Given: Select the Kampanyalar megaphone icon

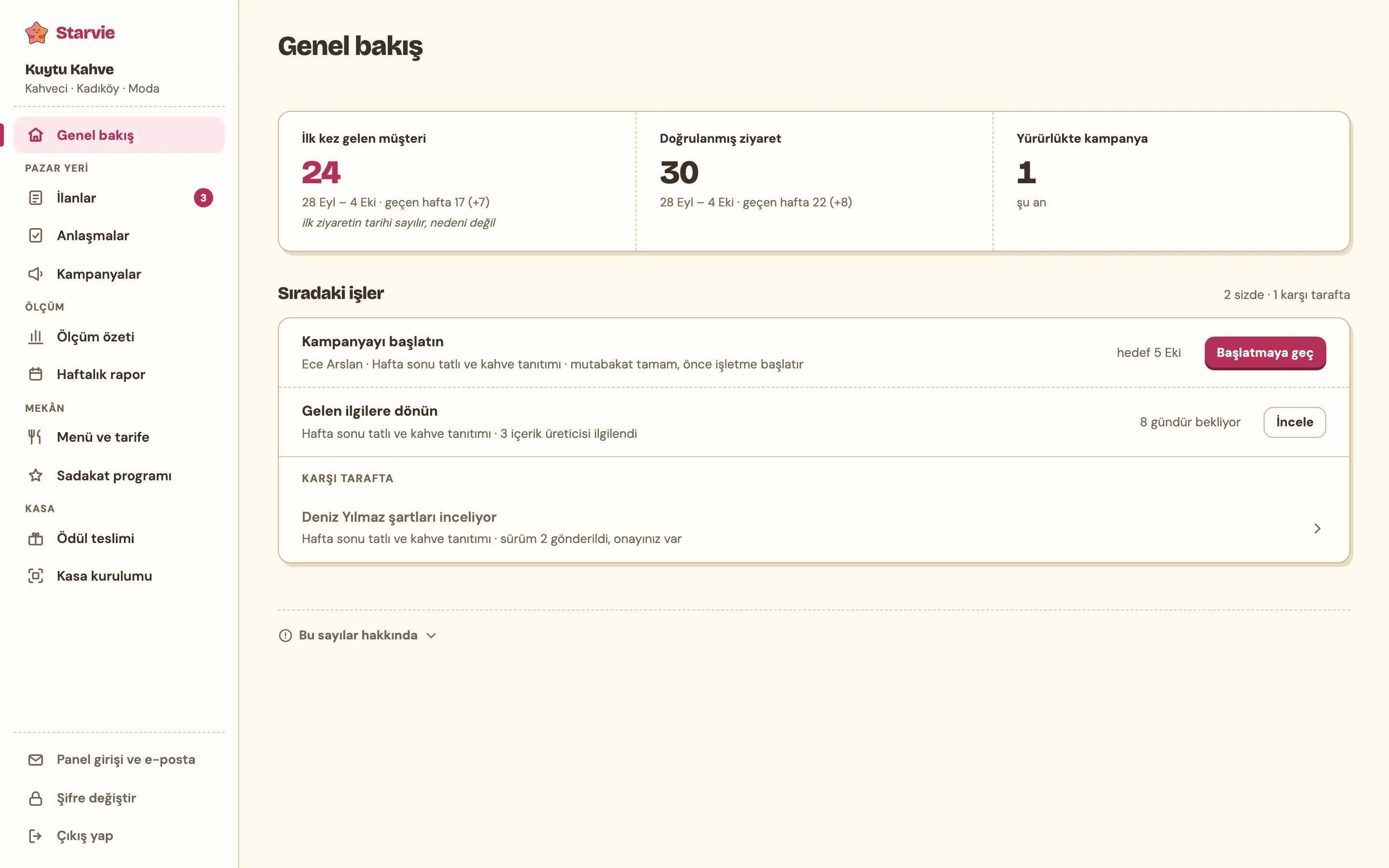Looking at the screenshot, I should click(x=36, y=274).
